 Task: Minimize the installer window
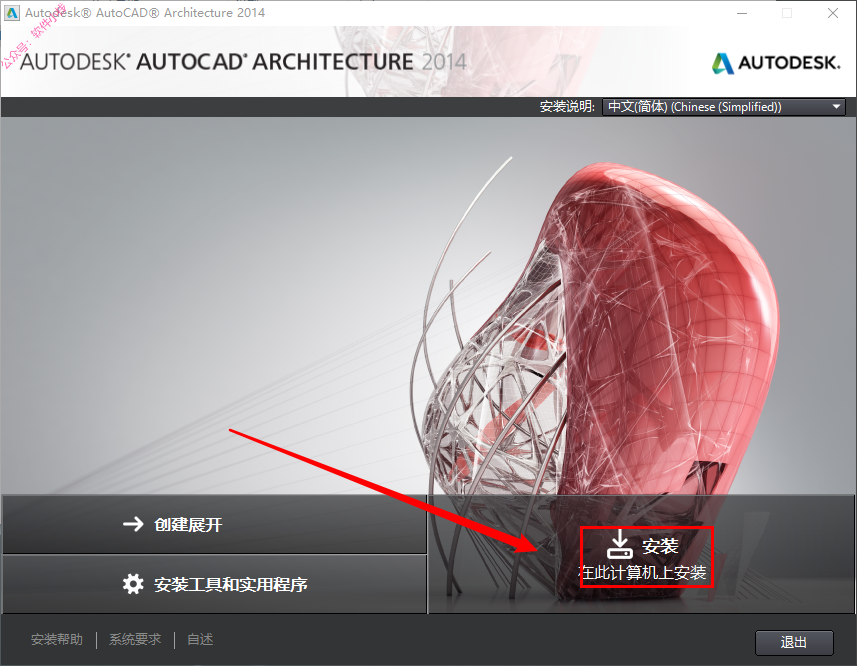(x=742, y=13)
